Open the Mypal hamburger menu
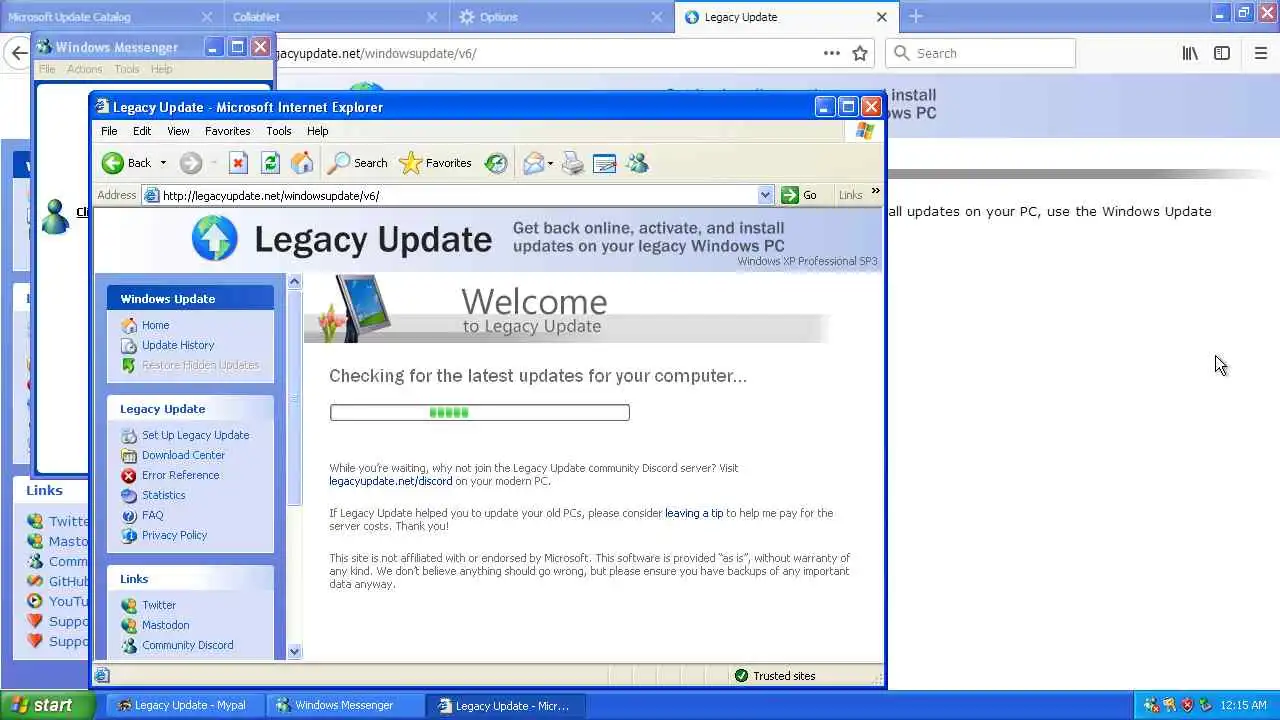1280x720 pixels. coord(1261,53)
